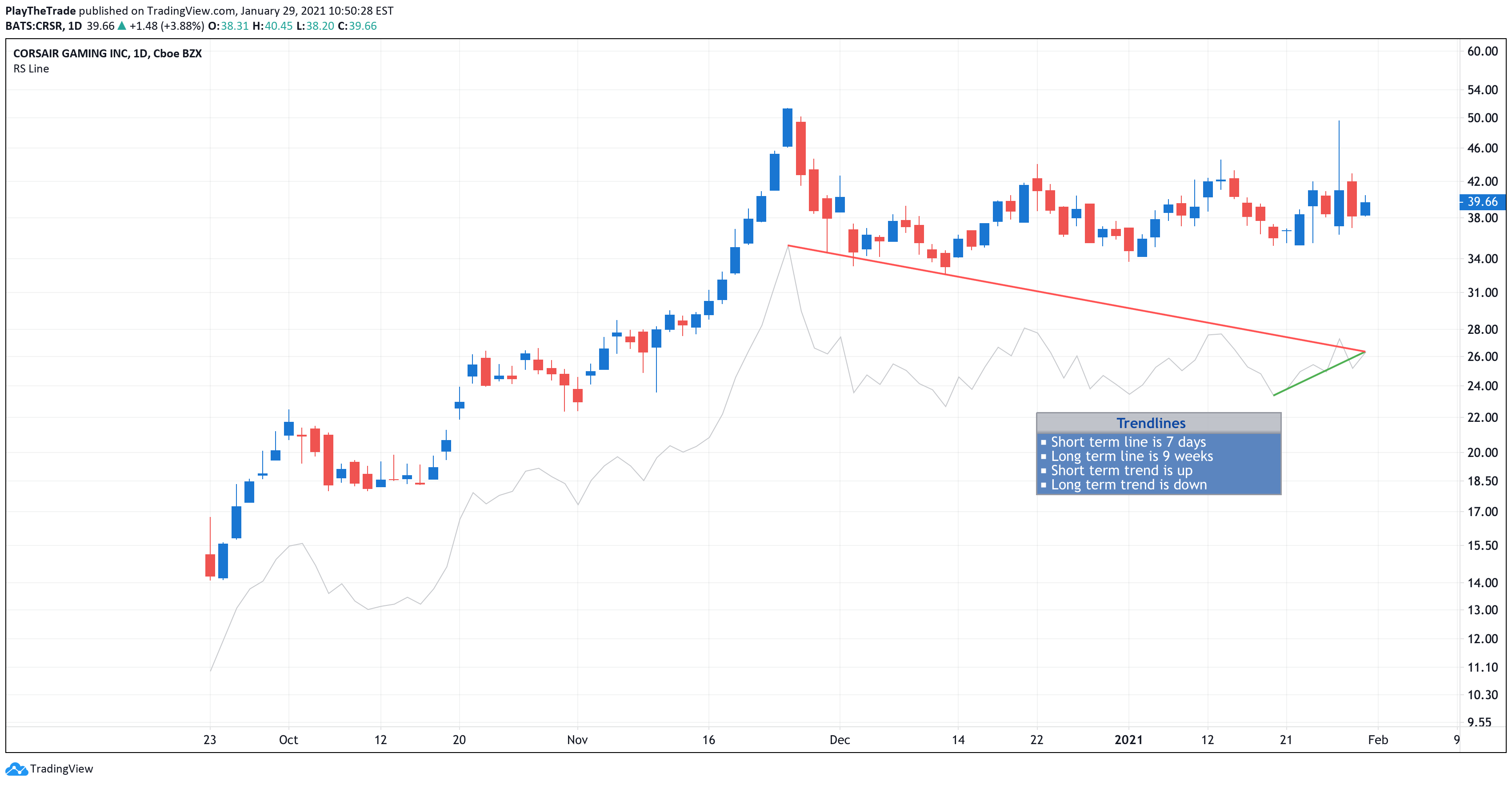
Task: Click the 2021 date axis label
Action: 1128,740
